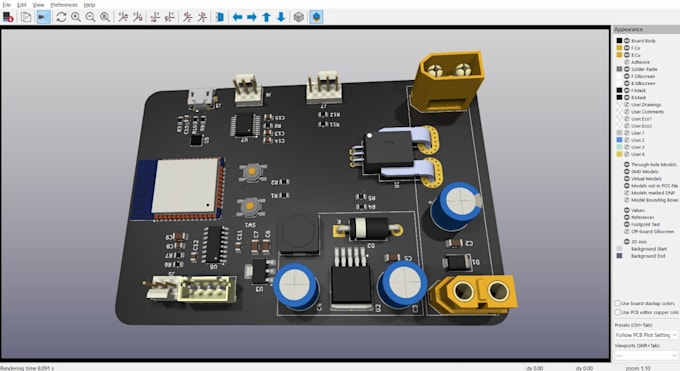Change the Solder Paste gray color swatch
680x371 pixels.
[x=619, y=69]
